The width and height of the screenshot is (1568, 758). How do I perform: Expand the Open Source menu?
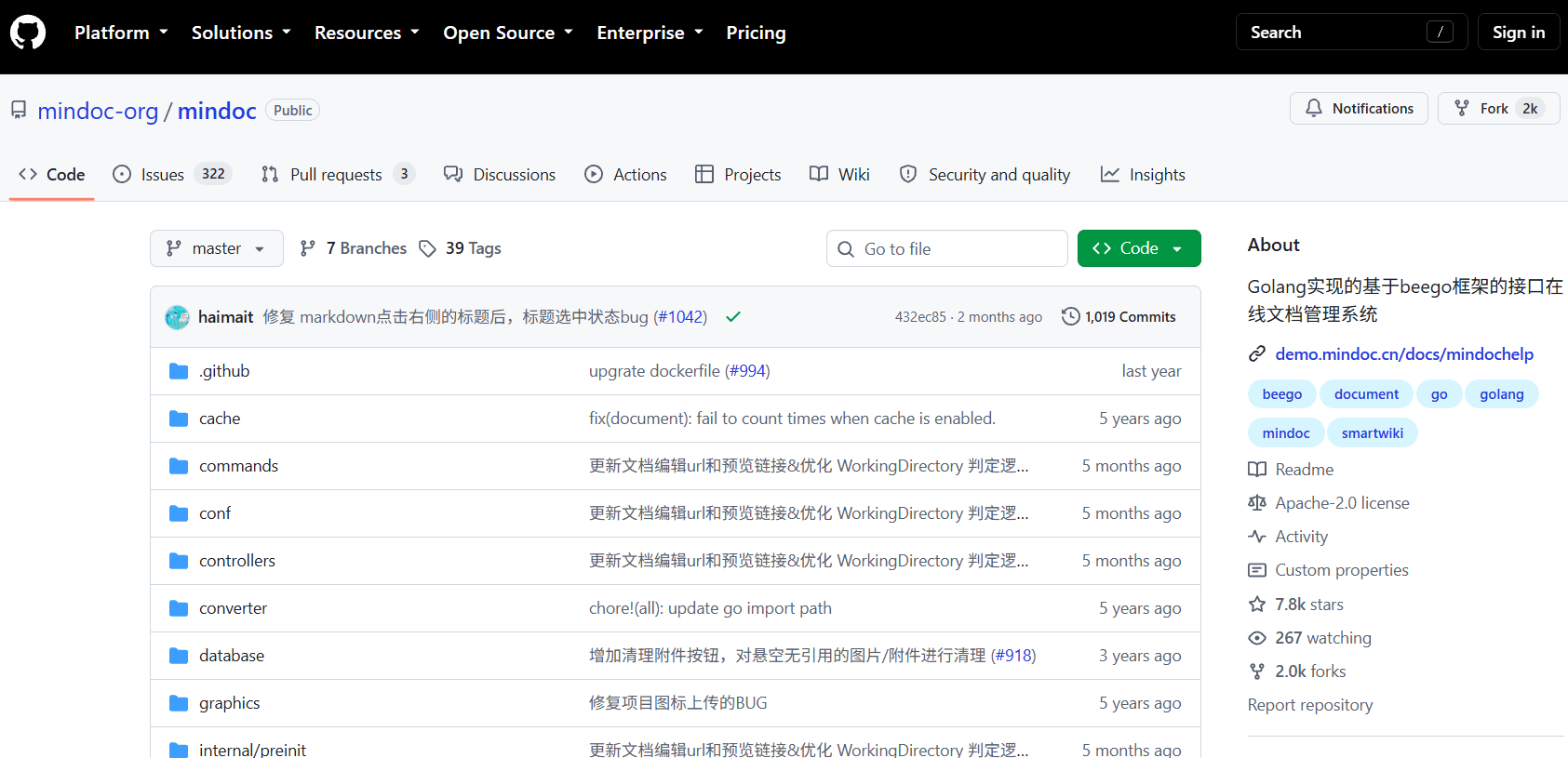(508, 33)
